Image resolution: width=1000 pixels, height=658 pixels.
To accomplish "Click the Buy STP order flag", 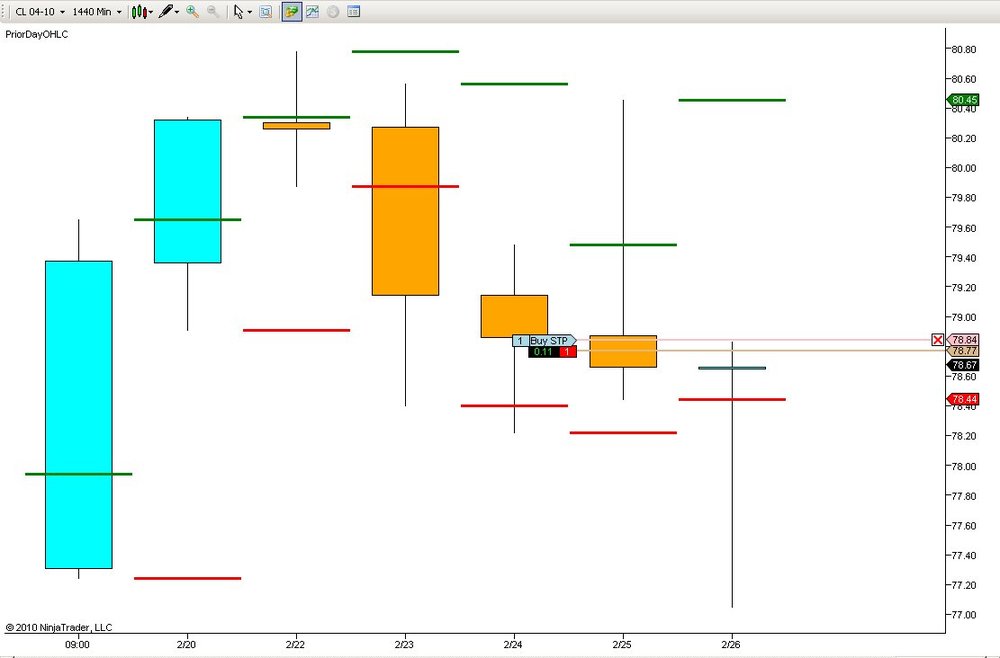I will tap(553, 340).
